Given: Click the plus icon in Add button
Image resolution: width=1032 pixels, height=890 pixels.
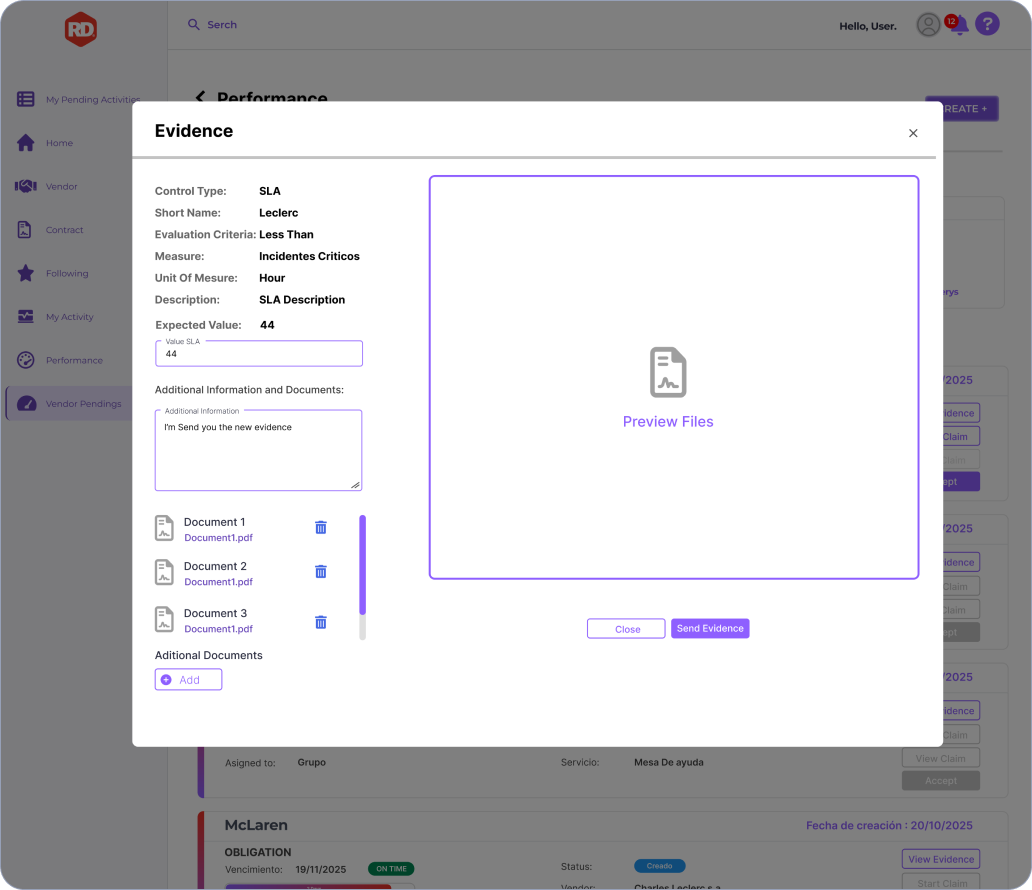Looking at the screenshot, I should click(167, 680).
